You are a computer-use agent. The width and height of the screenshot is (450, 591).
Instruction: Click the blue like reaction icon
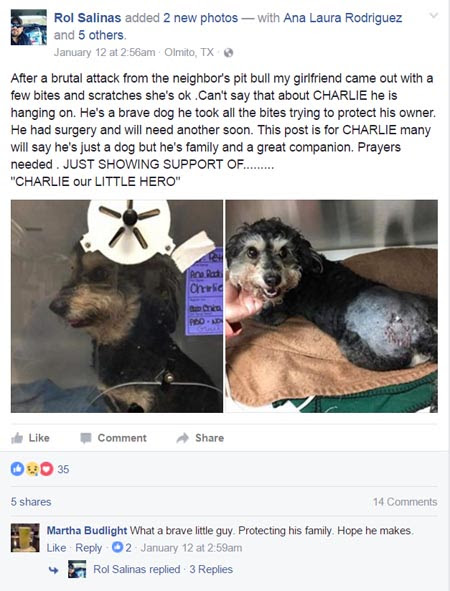[17, 469]
